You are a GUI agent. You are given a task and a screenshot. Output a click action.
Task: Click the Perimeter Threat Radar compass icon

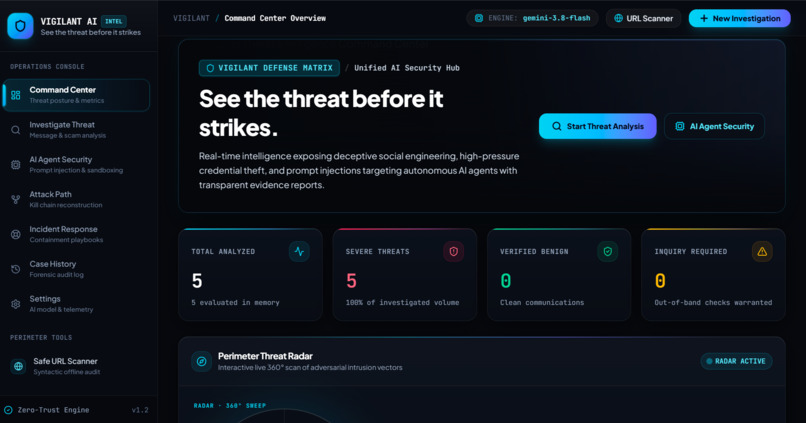click(202, 361)
